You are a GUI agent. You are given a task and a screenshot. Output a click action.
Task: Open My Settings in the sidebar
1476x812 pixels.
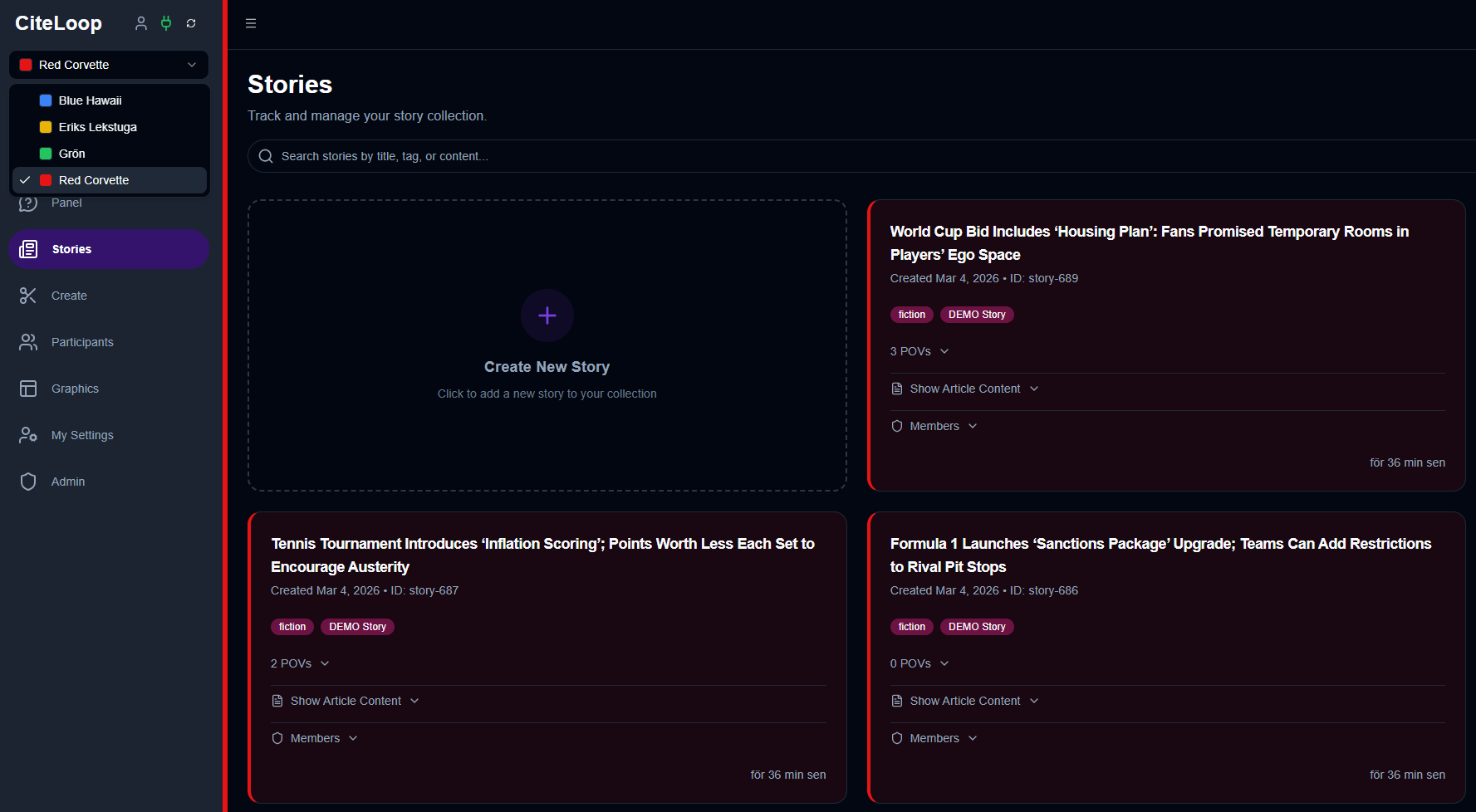[109, 435]
